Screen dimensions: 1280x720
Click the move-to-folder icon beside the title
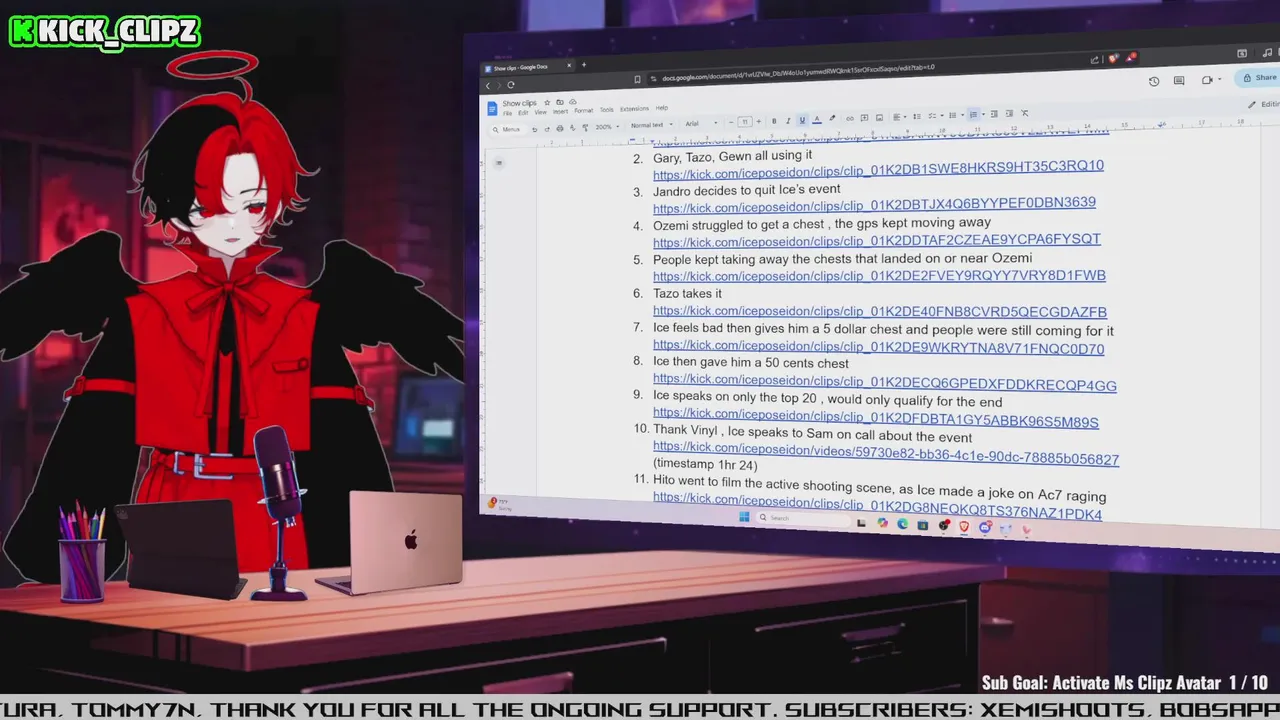(x=560, y=102)
